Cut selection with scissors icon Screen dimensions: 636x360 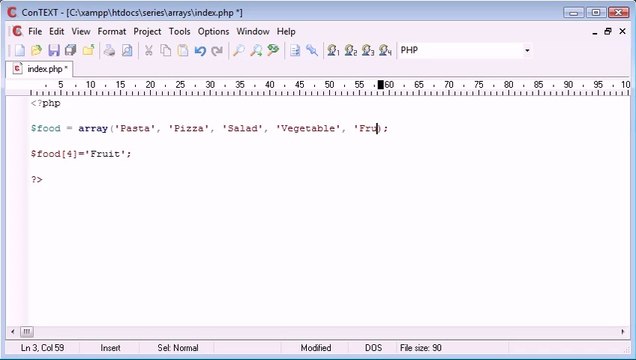(x=148, y=50)
